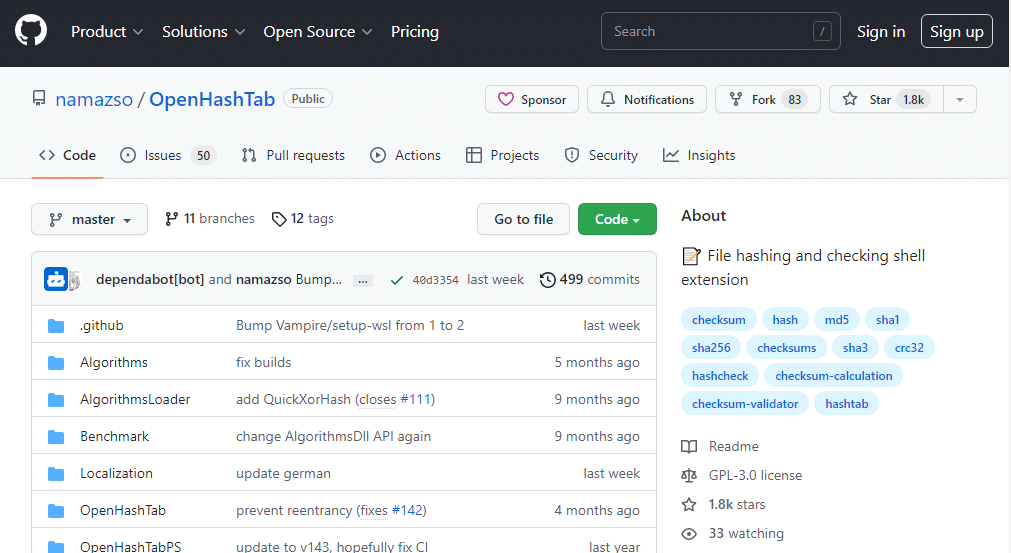Open the Pull requests tab

(293, 156)
